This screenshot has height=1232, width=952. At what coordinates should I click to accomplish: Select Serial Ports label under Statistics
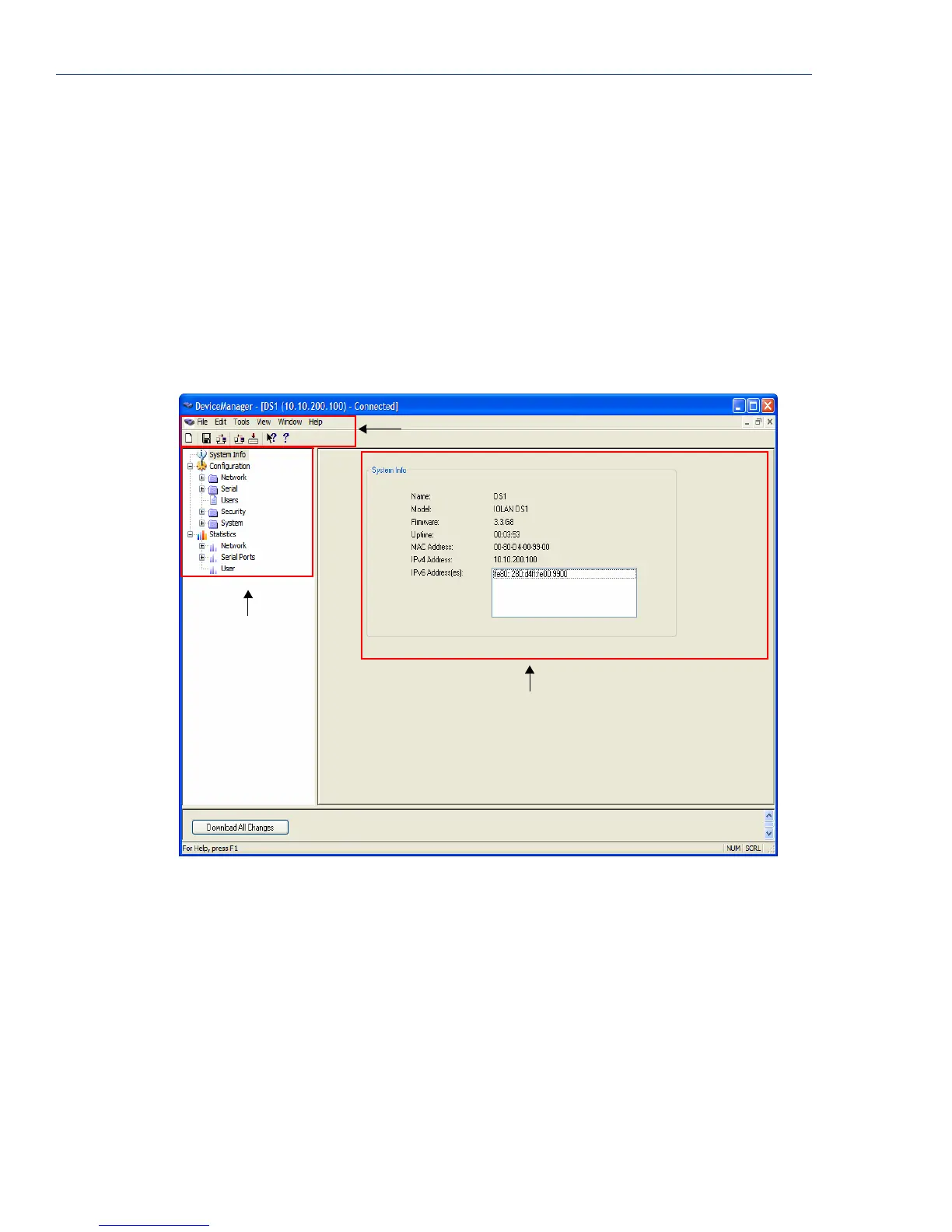(238, 558)
